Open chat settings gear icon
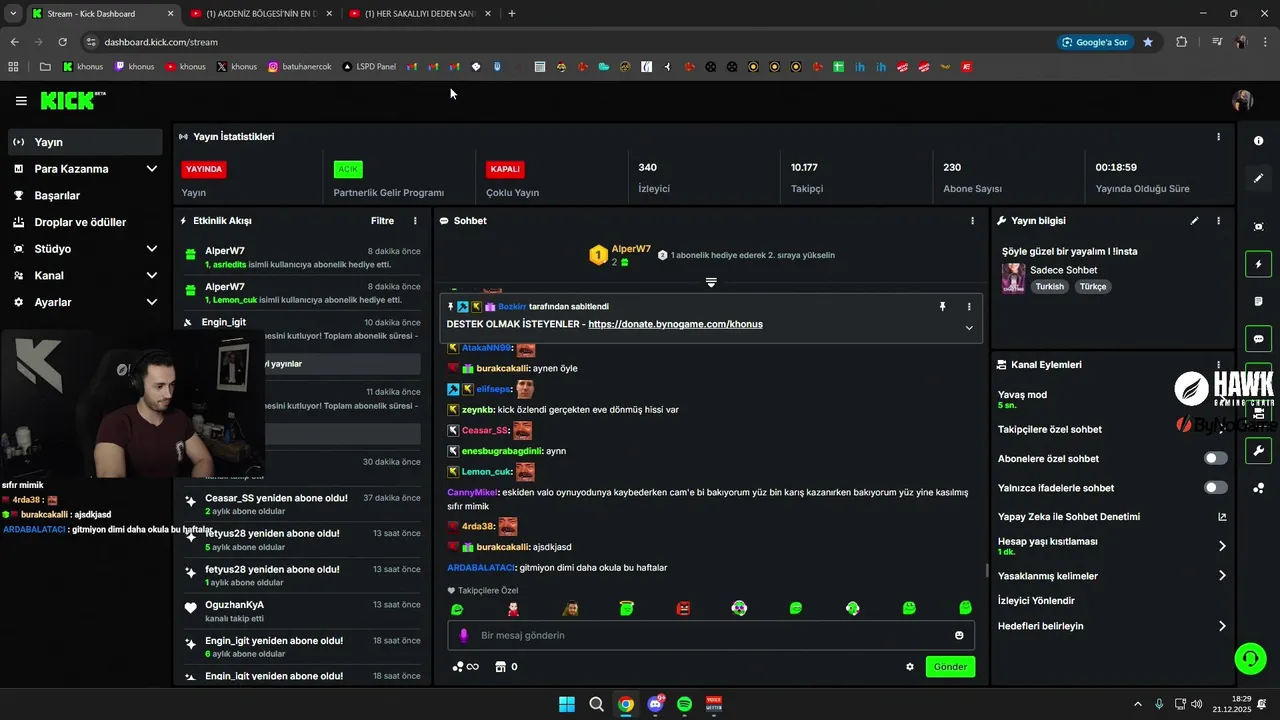The width and height of the screenshot is (1280, 720). click(910, 667)
